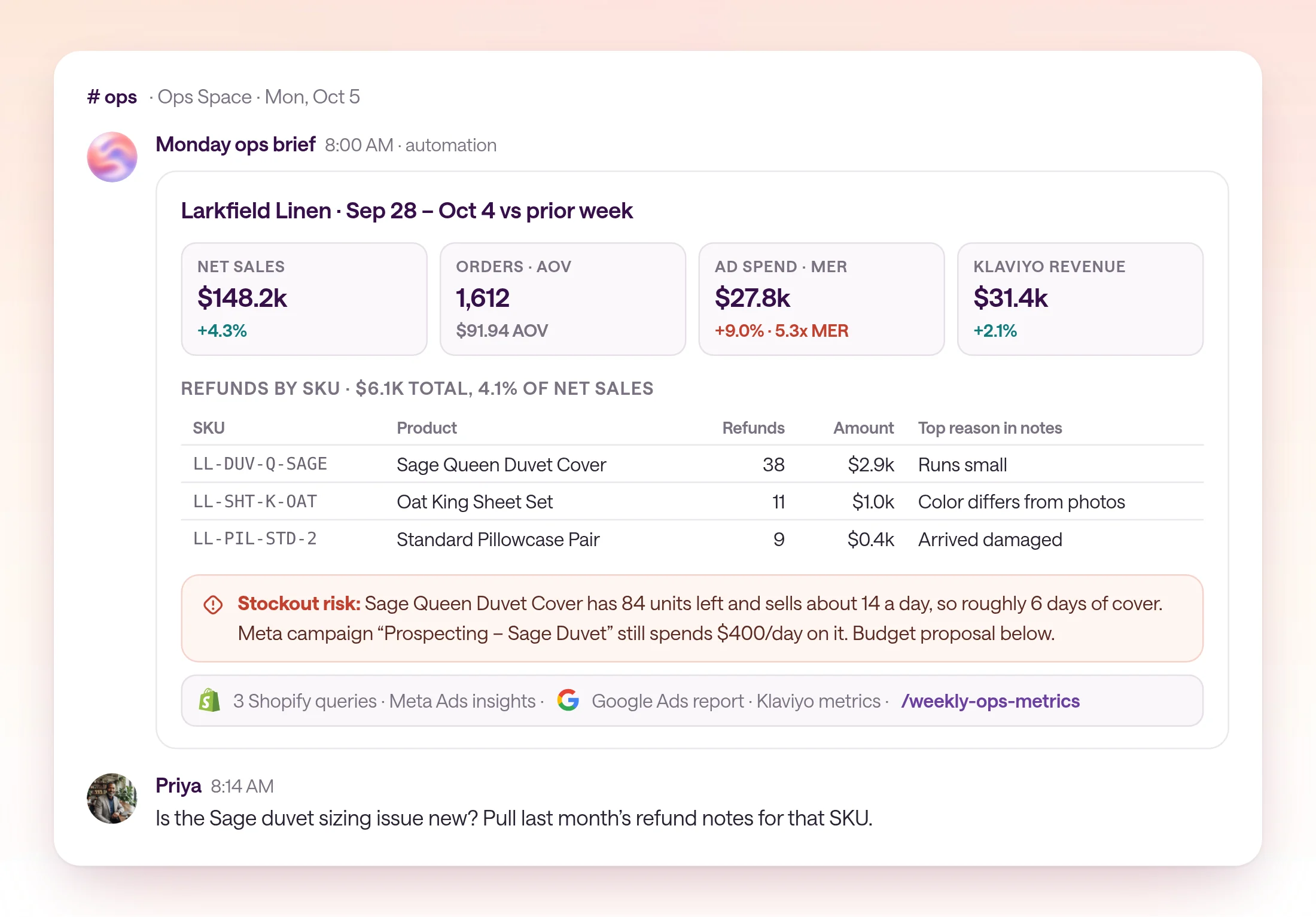Click the 8:14 AM message timestamp

(242, 786)
